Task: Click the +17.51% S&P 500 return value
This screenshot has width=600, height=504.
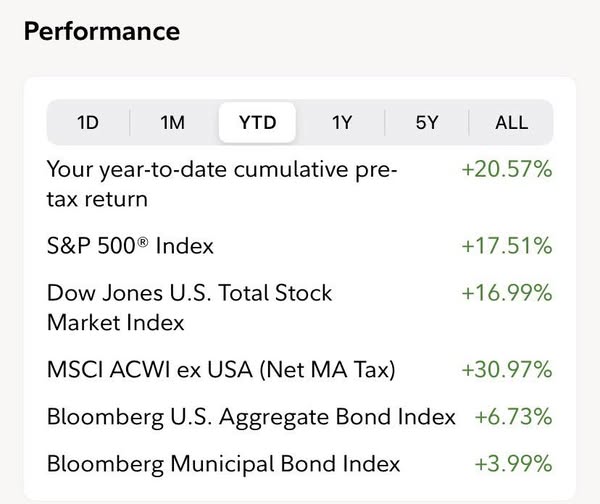Action: [x=506, y=245]
